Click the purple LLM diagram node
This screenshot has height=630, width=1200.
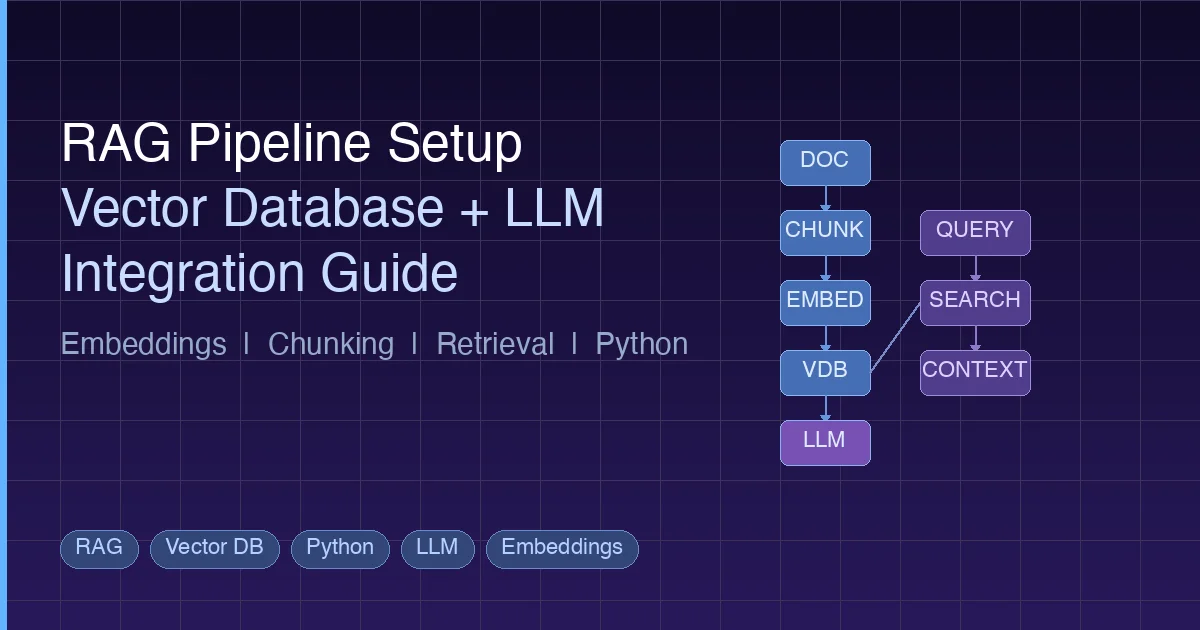pos(825,442)
